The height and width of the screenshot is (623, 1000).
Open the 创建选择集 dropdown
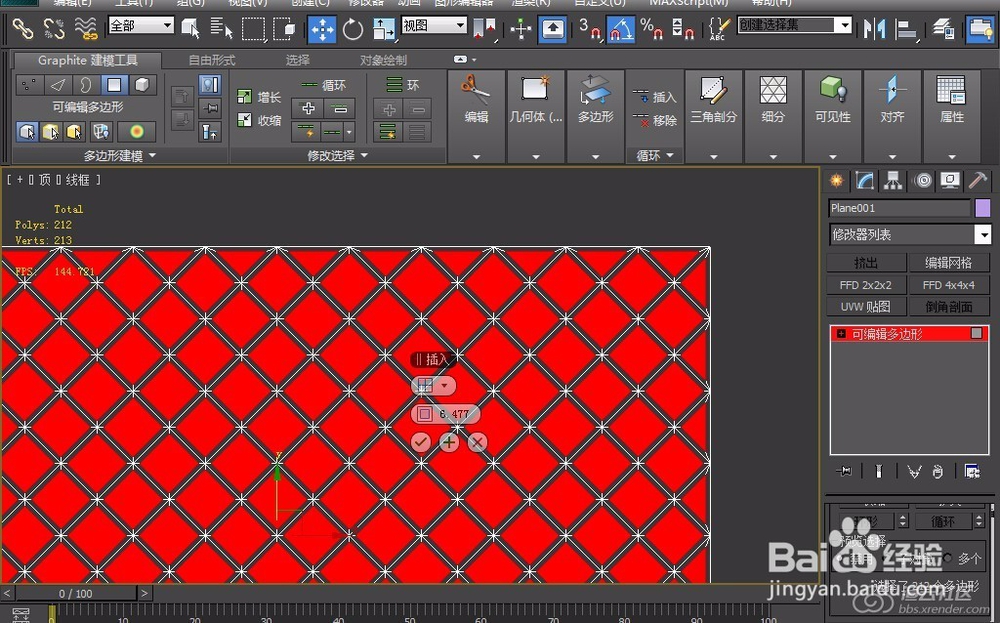click(795, 26)
